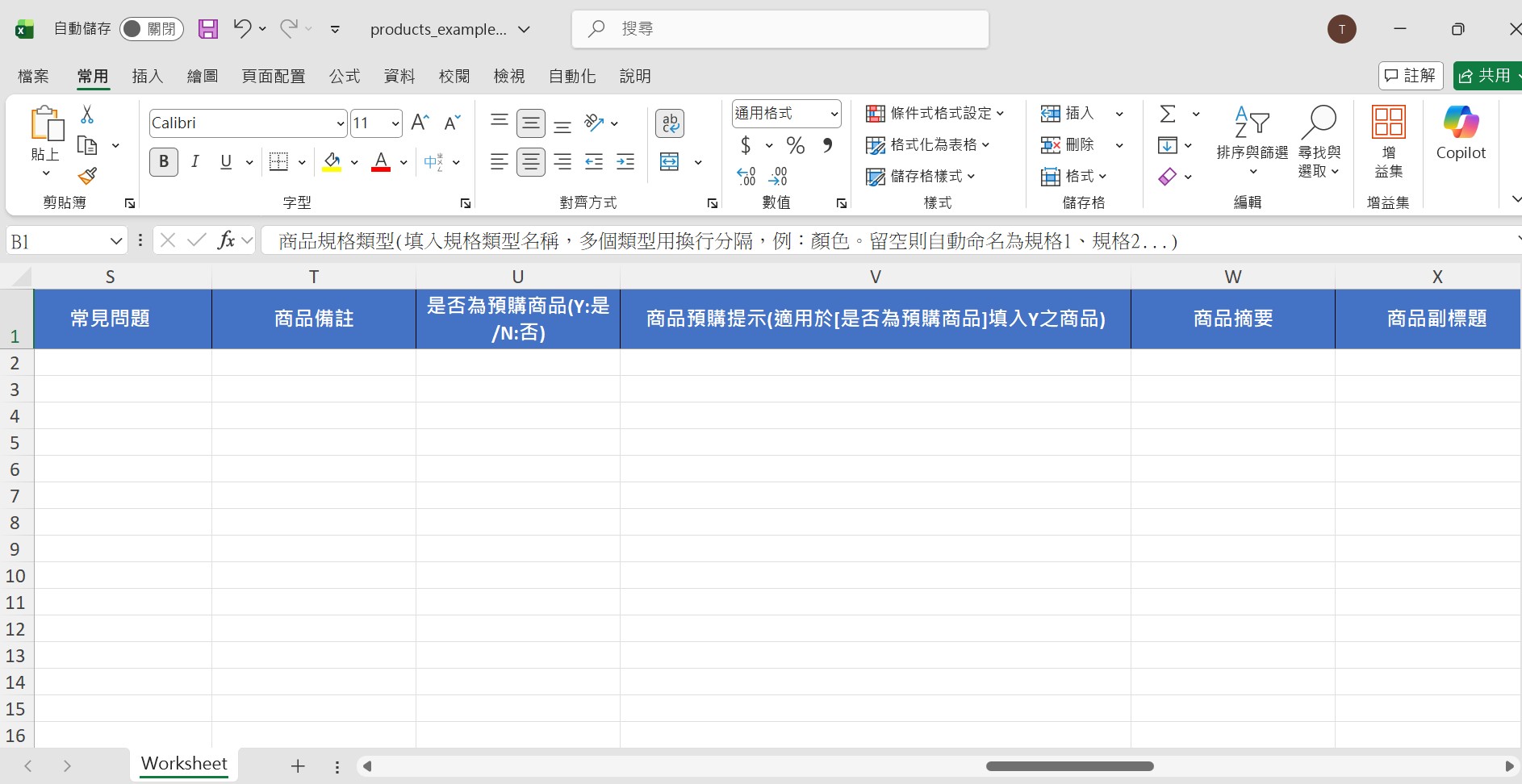
Task: Click the Copy icon
Action: 87,146
